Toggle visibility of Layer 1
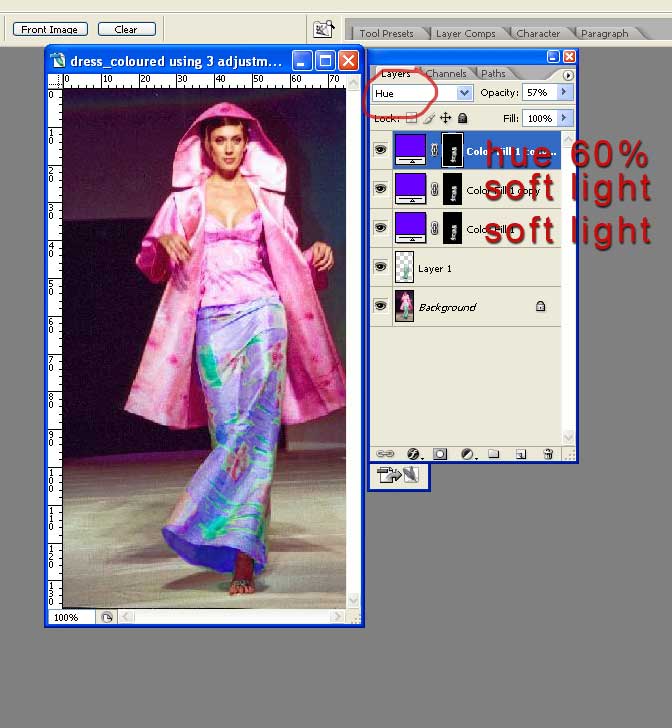Image resolution: width=672 pixels, height=728 pixels. [x=380, y=268]
